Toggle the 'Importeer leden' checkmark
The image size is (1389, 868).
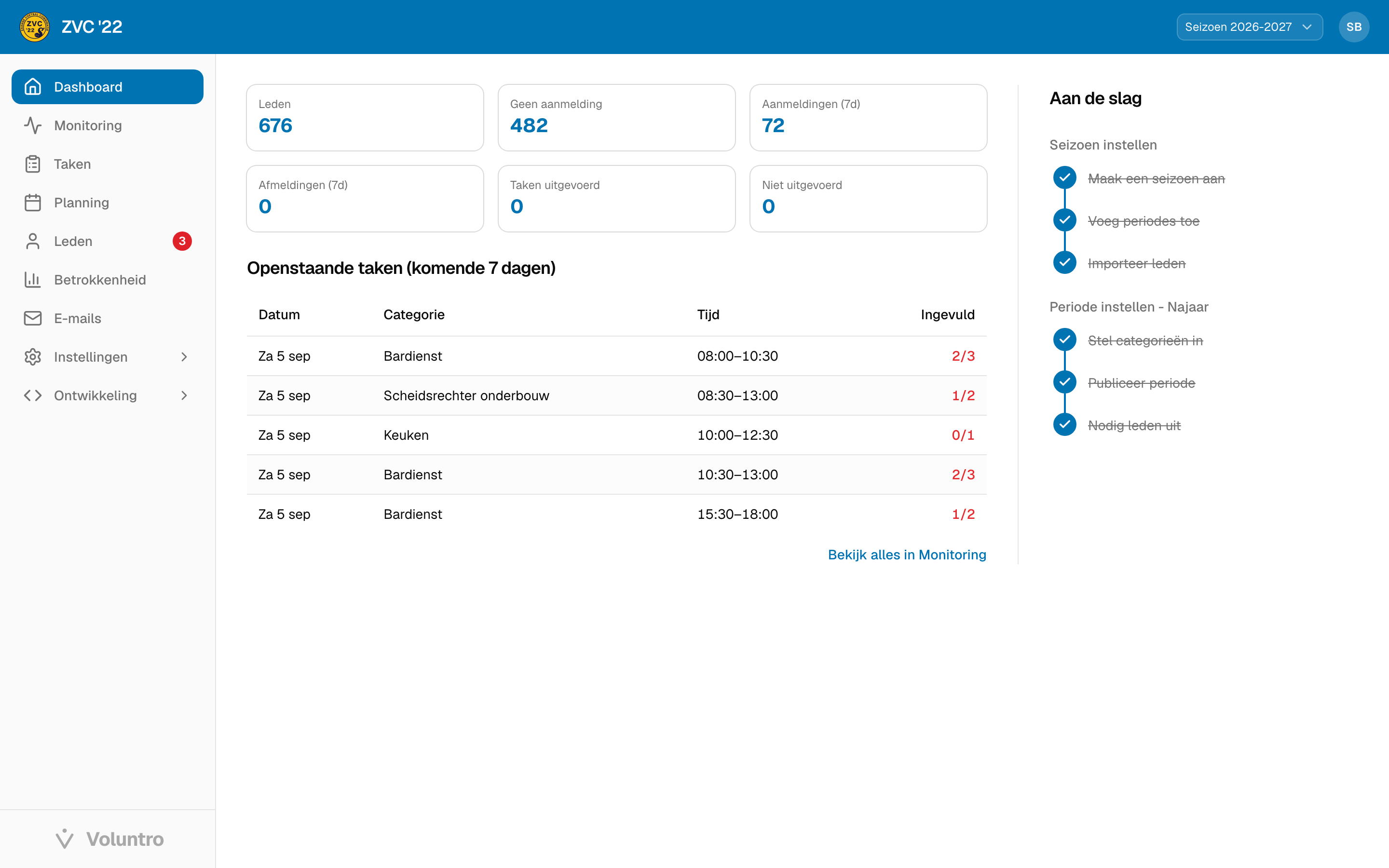click(x=1064, y=263)
